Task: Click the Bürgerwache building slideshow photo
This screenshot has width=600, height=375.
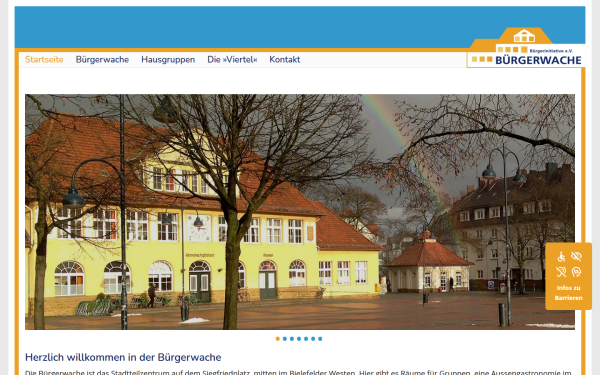Action: (300, 212)
